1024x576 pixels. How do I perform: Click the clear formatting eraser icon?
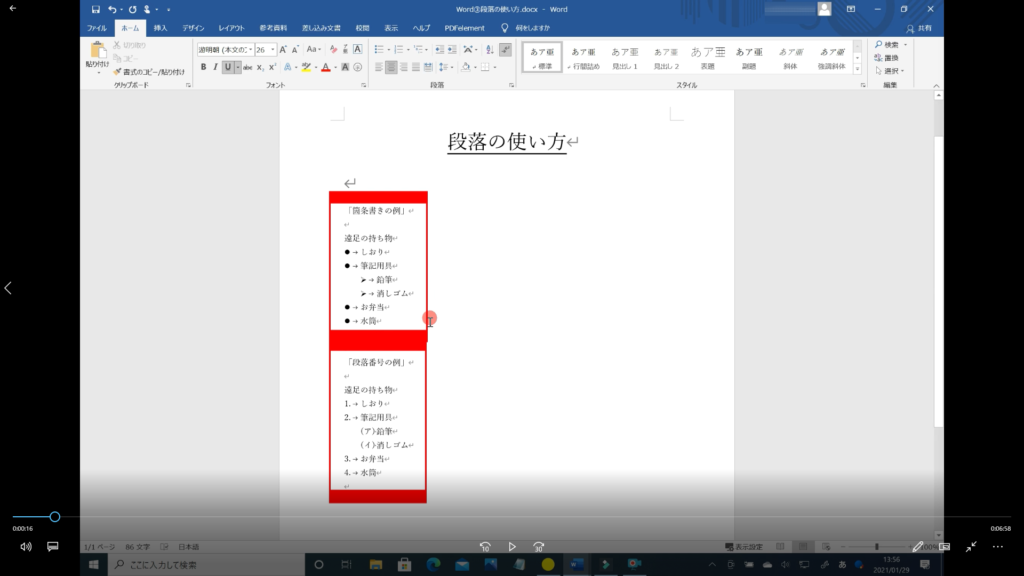334,49
